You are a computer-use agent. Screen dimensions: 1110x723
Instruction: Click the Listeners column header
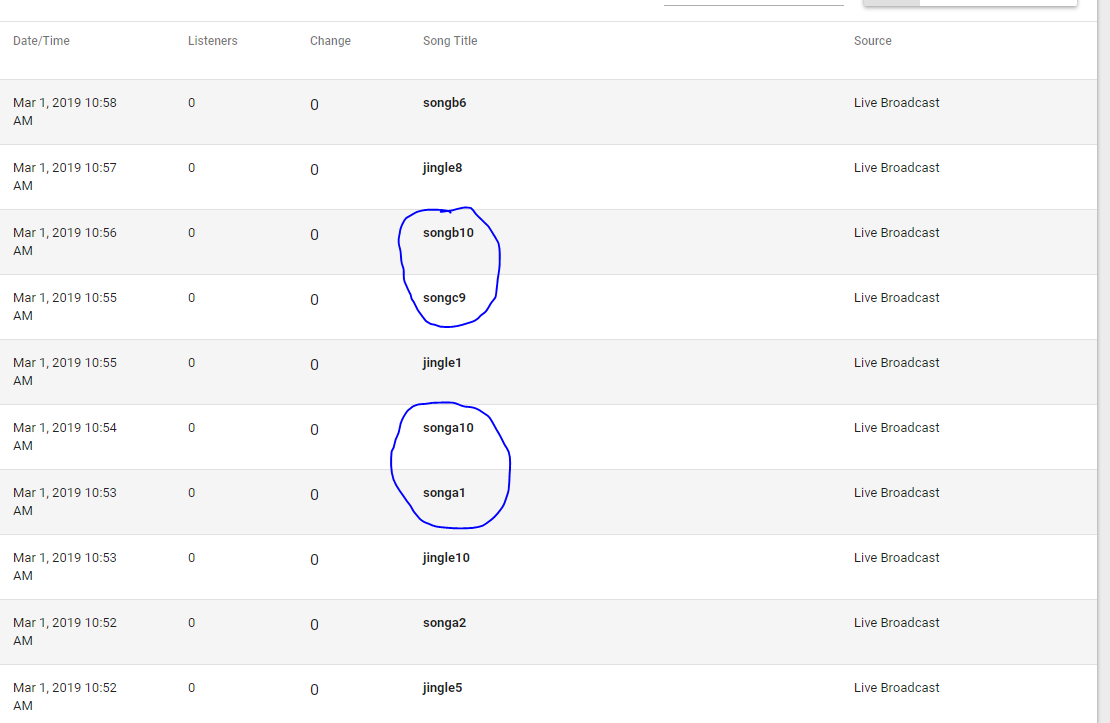click(212, 41)
